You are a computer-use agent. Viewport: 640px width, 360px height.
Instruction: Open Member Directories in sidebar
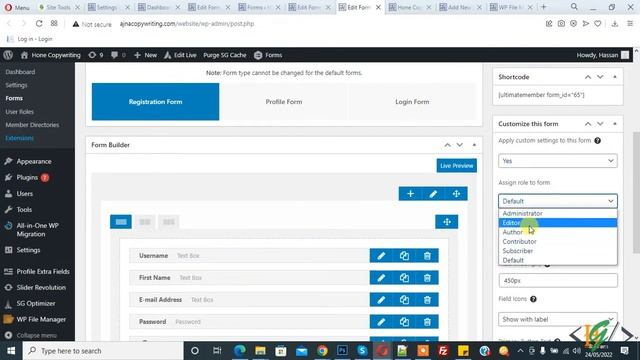point(32,125)
